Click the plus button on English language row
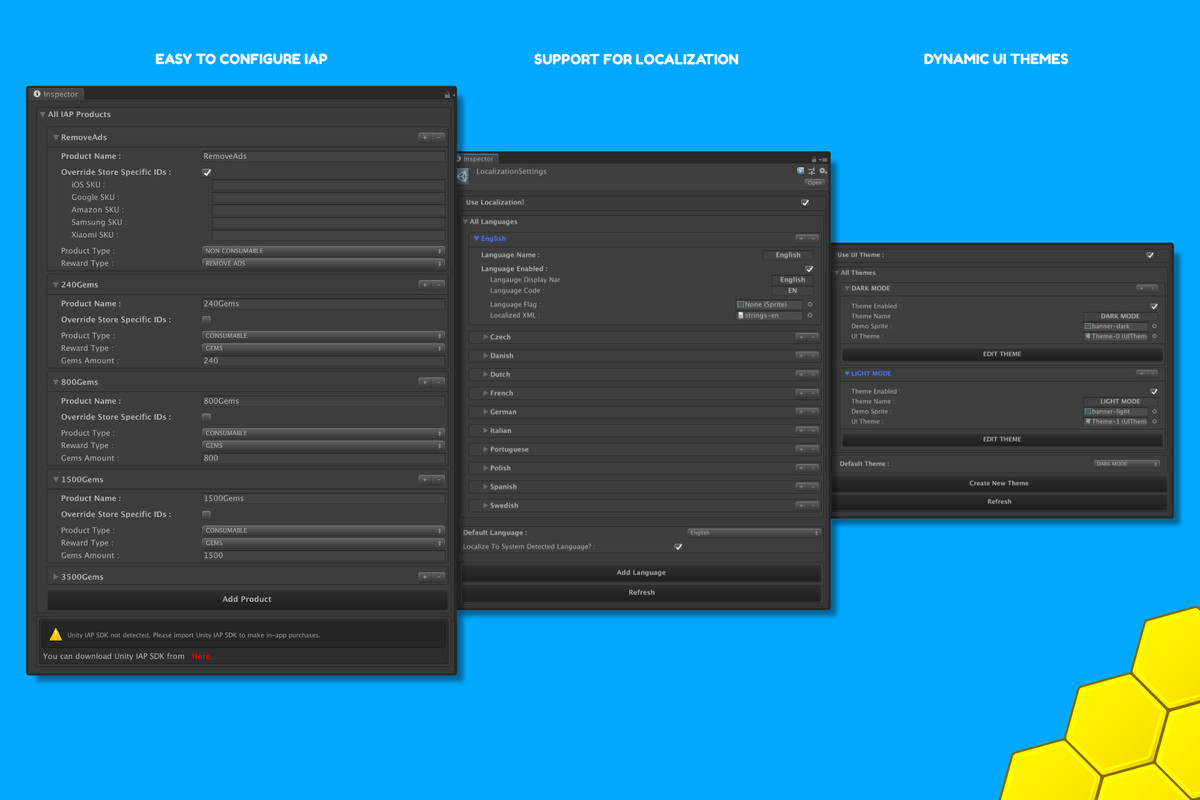This screenshot has height=800, width=1200. [802, 239]
